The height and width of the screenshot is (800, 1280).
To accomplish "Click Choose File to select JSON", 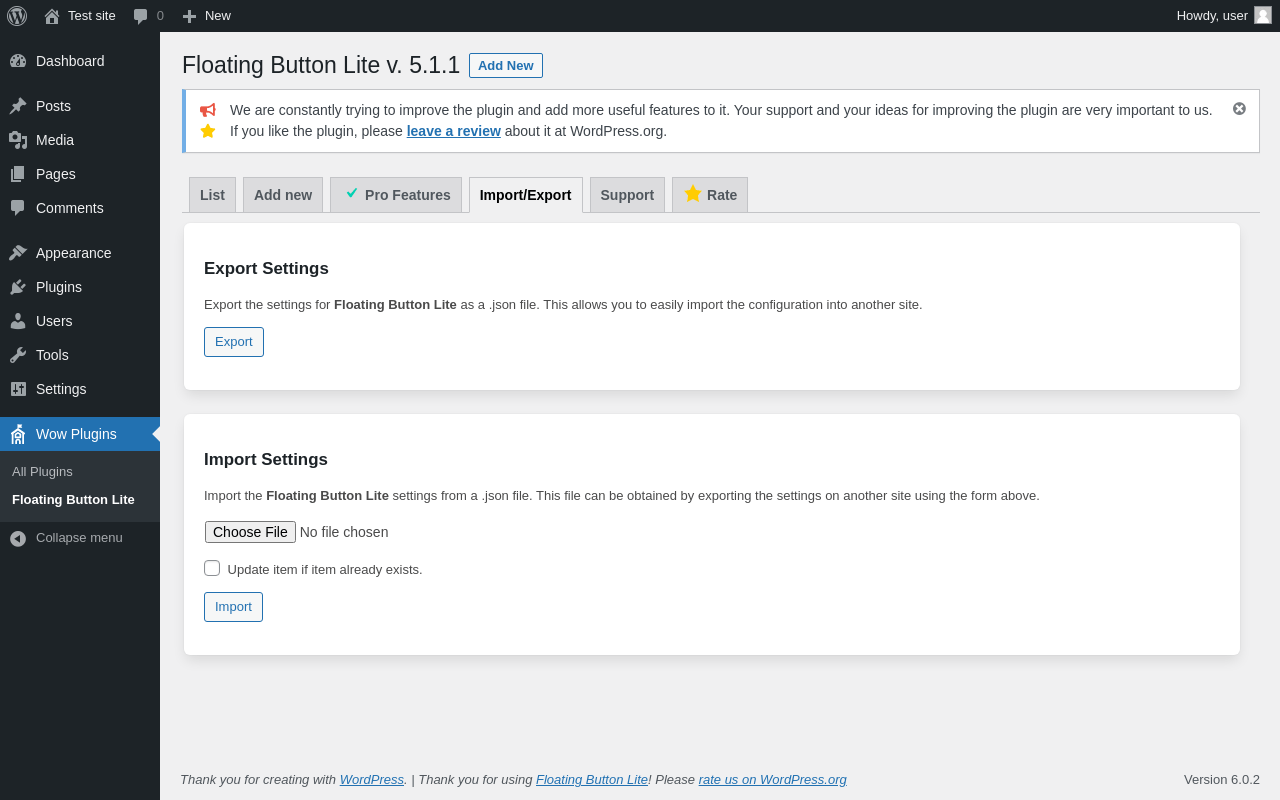I will point(250,532).
